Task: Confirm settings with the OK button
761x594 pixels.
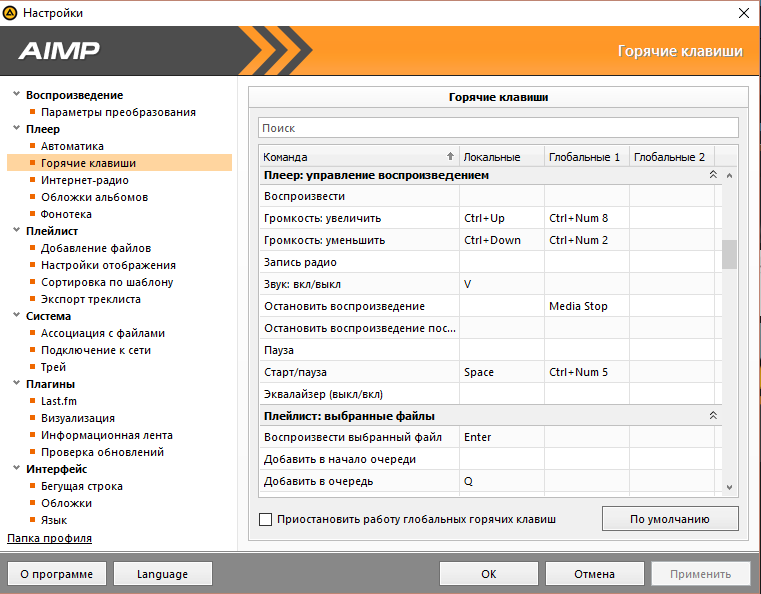Action: 489,574
